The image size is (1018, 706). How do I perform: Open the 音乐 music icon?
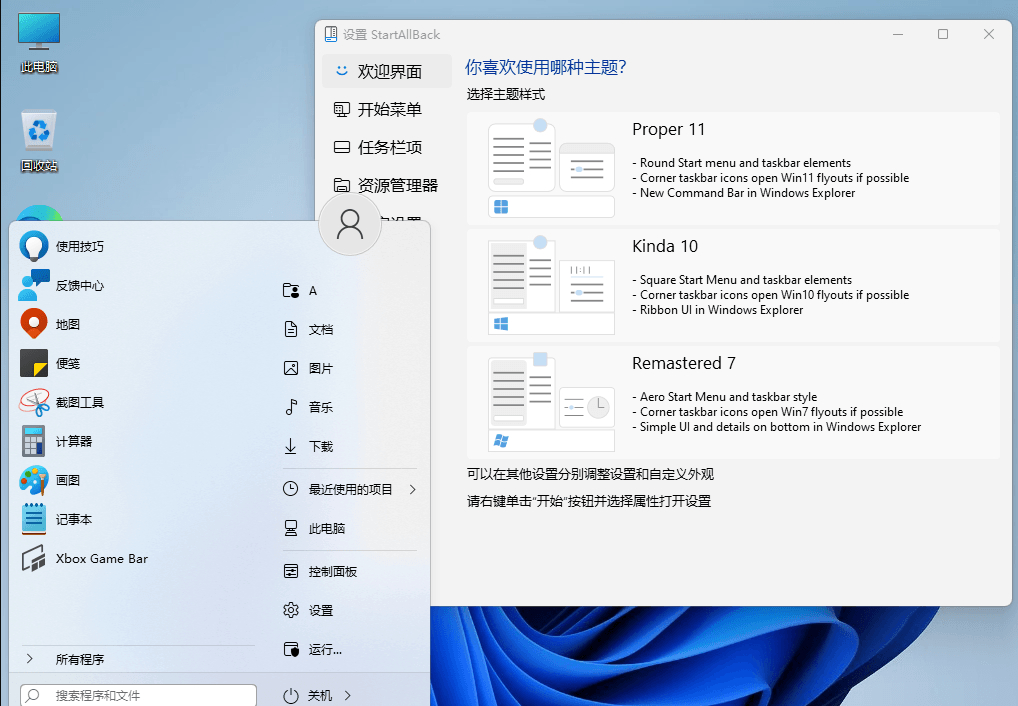[x=291, y=407]
